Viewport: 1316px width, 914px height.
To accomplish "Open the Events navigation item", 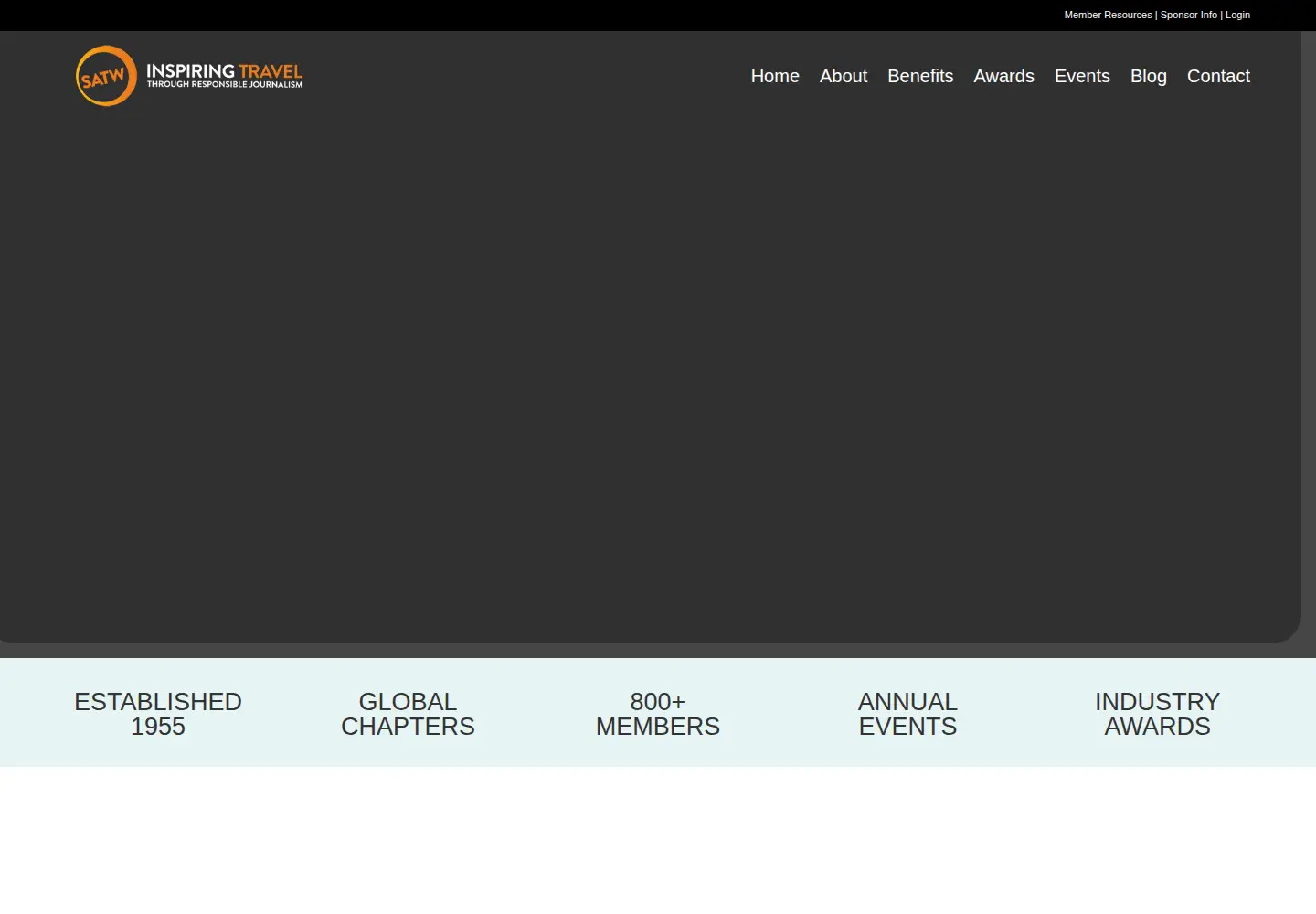I will coord(1082,76).
